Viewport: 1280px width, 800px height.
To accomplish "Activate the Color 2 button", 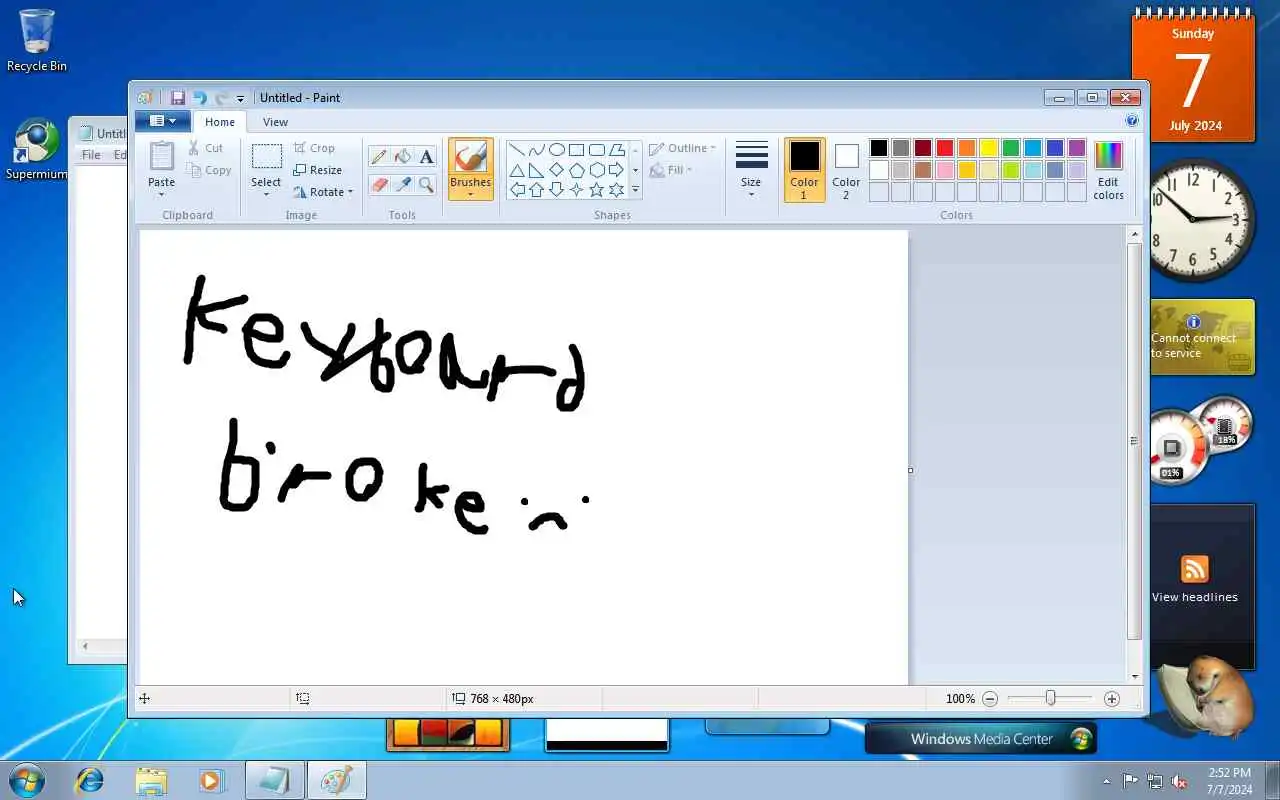I will point(846,169).
